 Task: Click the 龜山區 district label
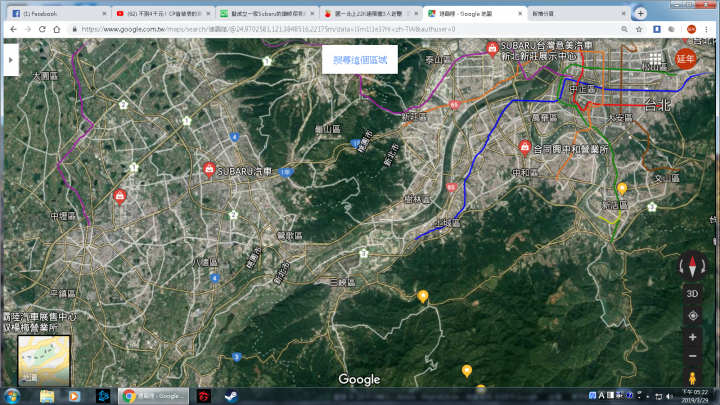(328, 129)
